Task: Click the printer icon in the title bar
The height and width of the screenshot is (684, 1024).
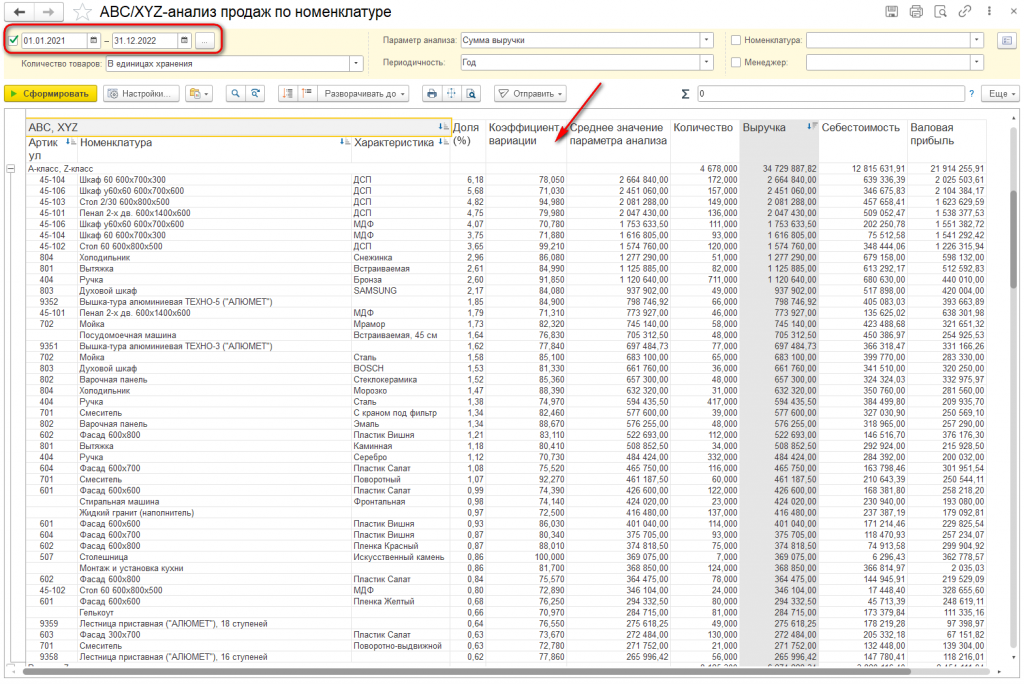Action: click(916, 12)
